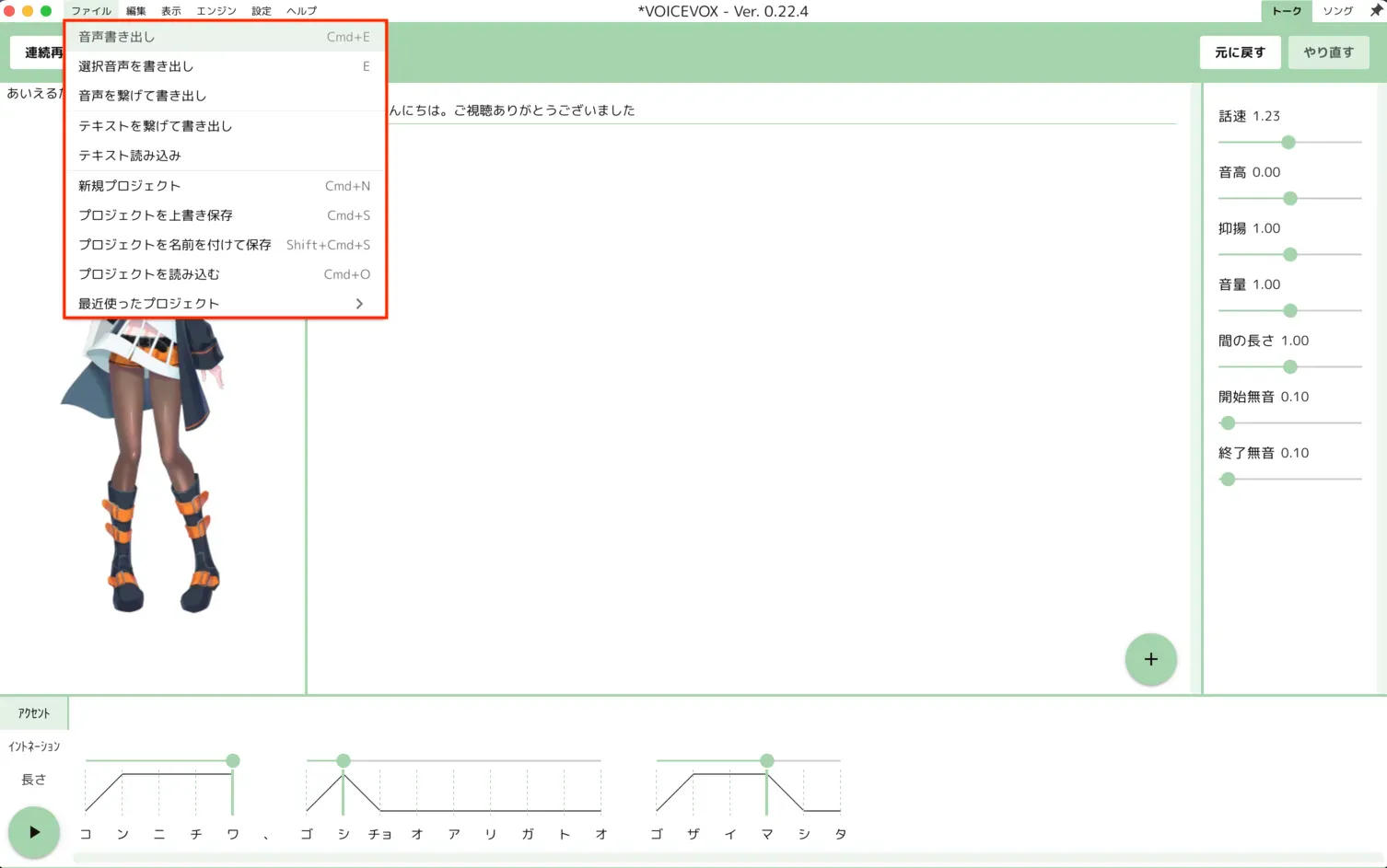Click the mora リ in accent editor
Screen dimensions: 1387x868
coord(491,834)
